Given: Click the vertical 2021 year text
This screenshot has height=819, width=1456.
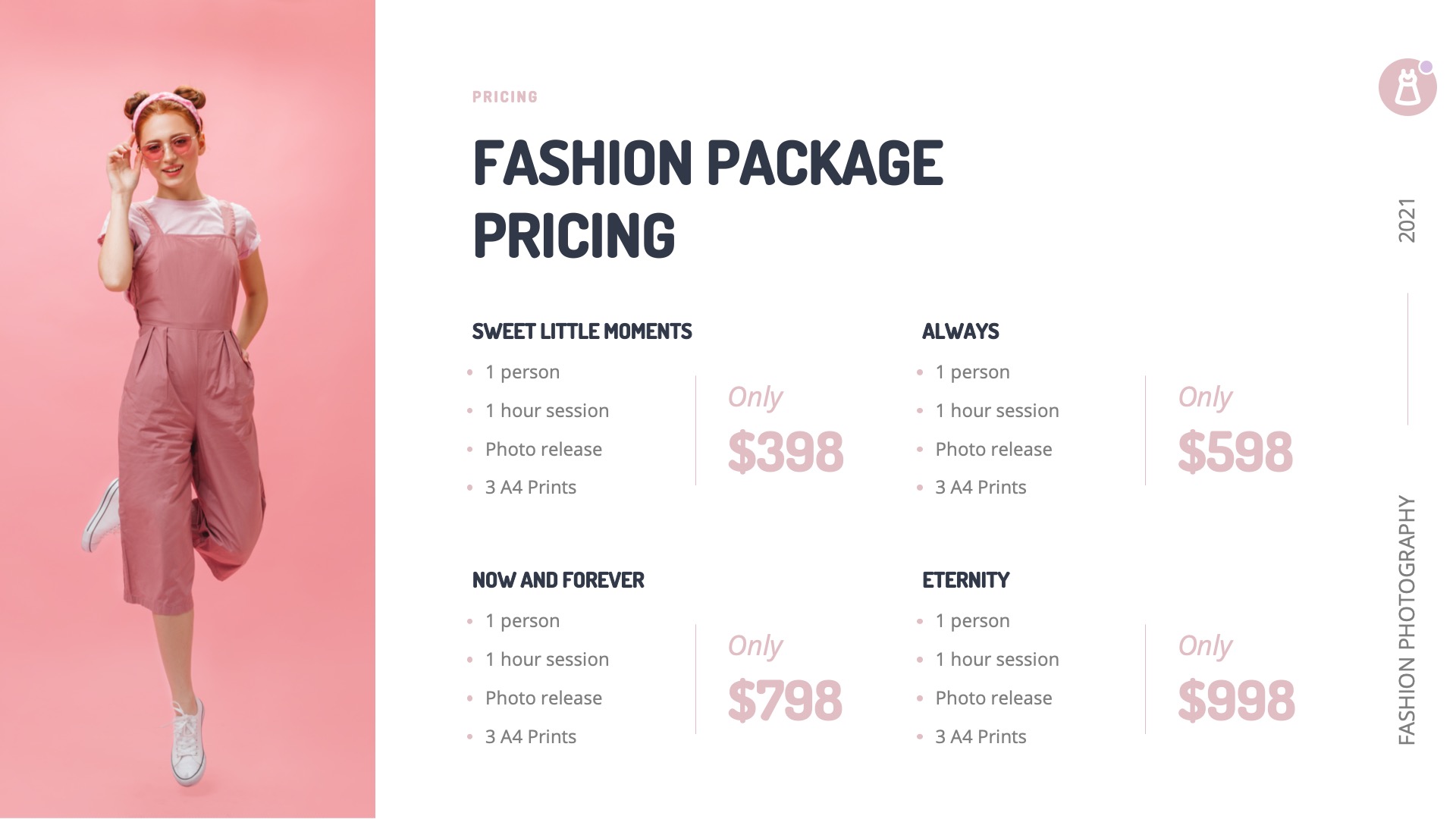Looking at the screenshot, I should pos(1407,221).
